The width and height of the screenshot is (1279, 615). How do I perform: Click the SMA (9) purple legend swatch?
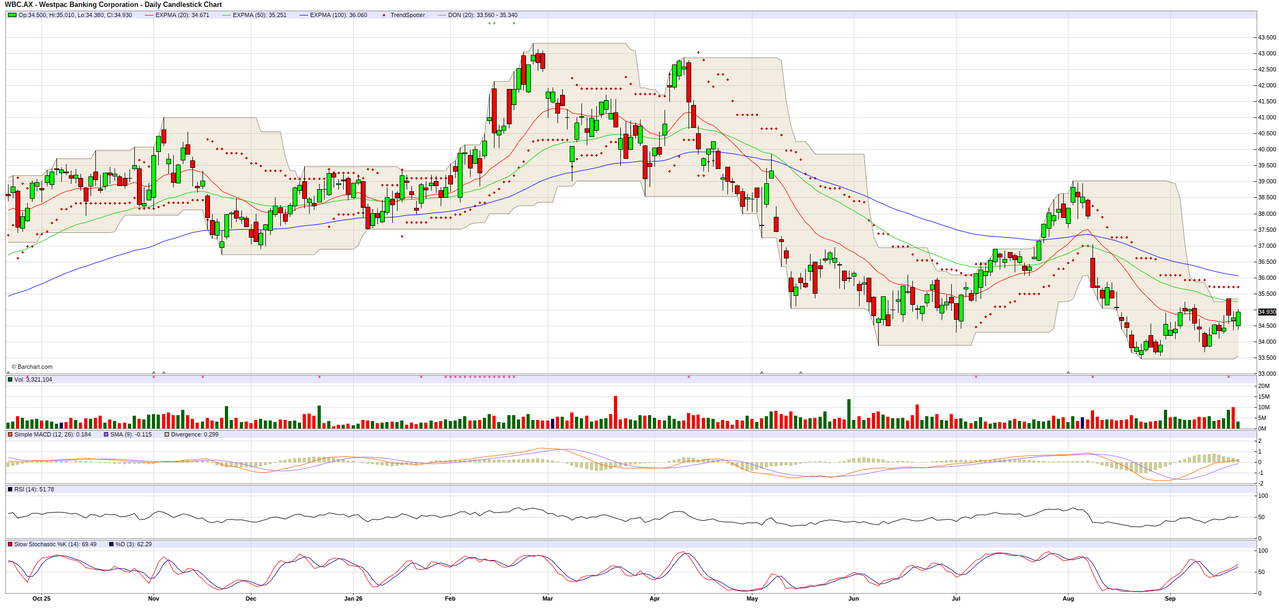click(x=108, y=435)
